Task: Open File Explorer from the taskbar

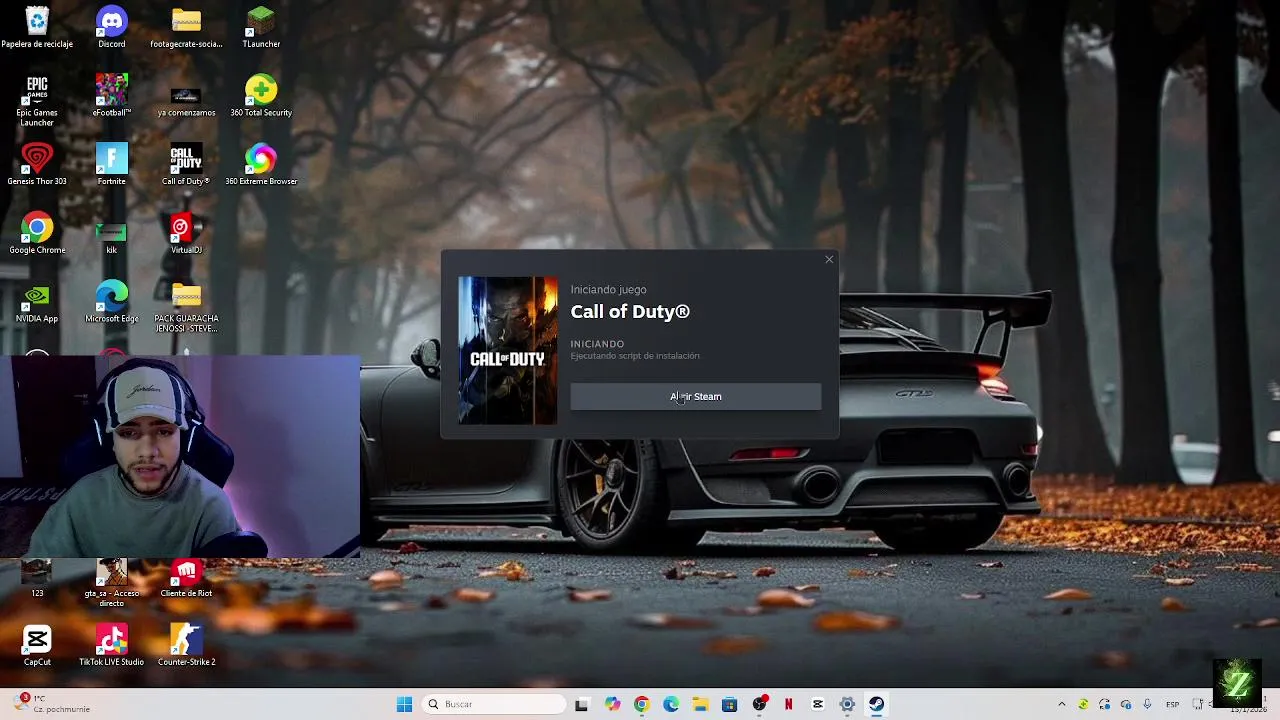Action: click(700, 704)
